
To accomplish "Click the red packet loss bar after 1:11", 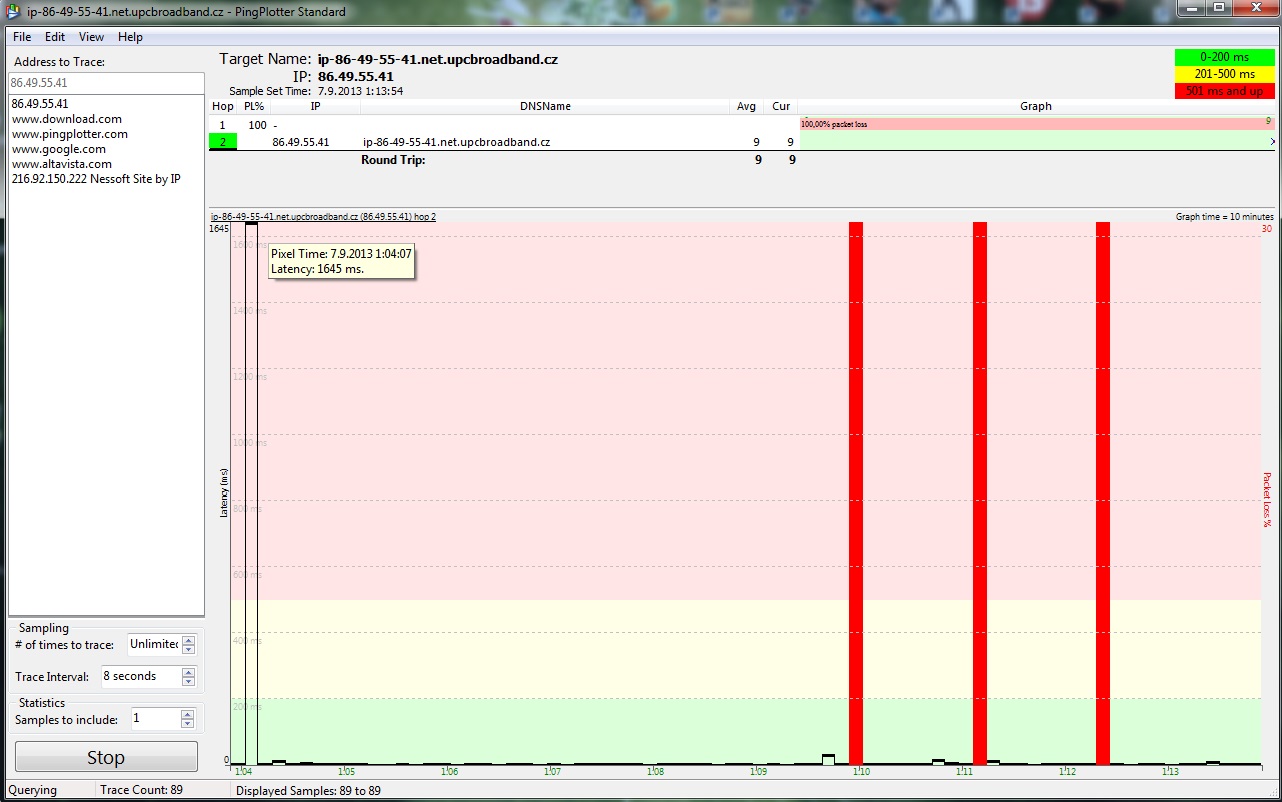I will (980, 493).
